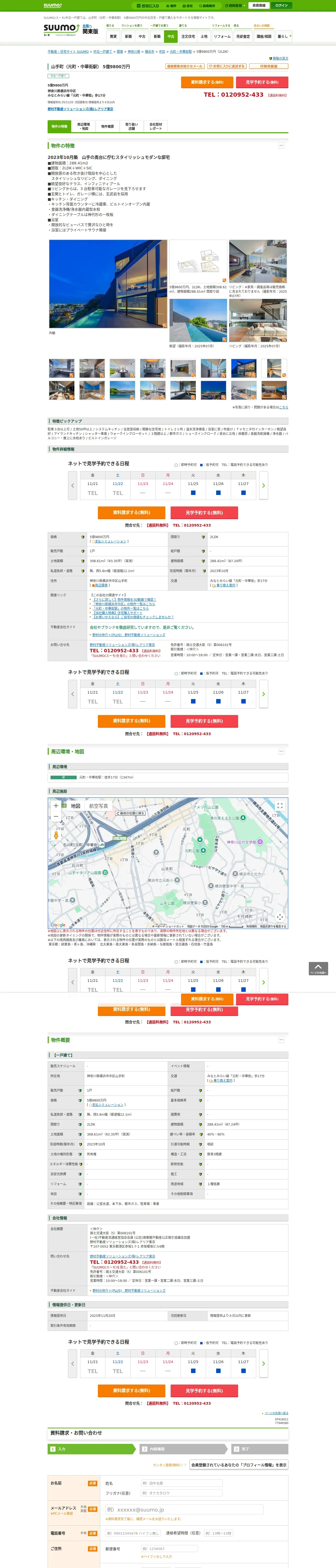Screen dimensions: 336x1568
Task: Open お気に入り favorites in the header
Action: (148, 5)
